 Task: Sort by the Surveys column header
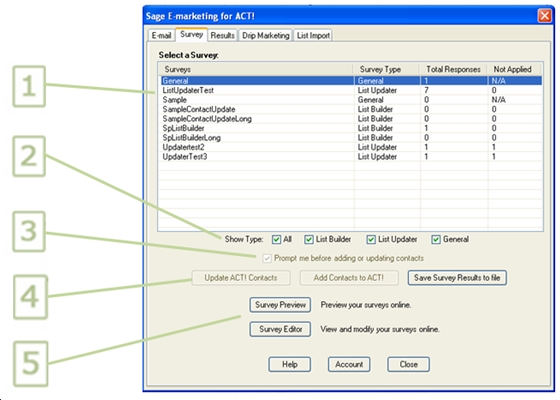256,69
